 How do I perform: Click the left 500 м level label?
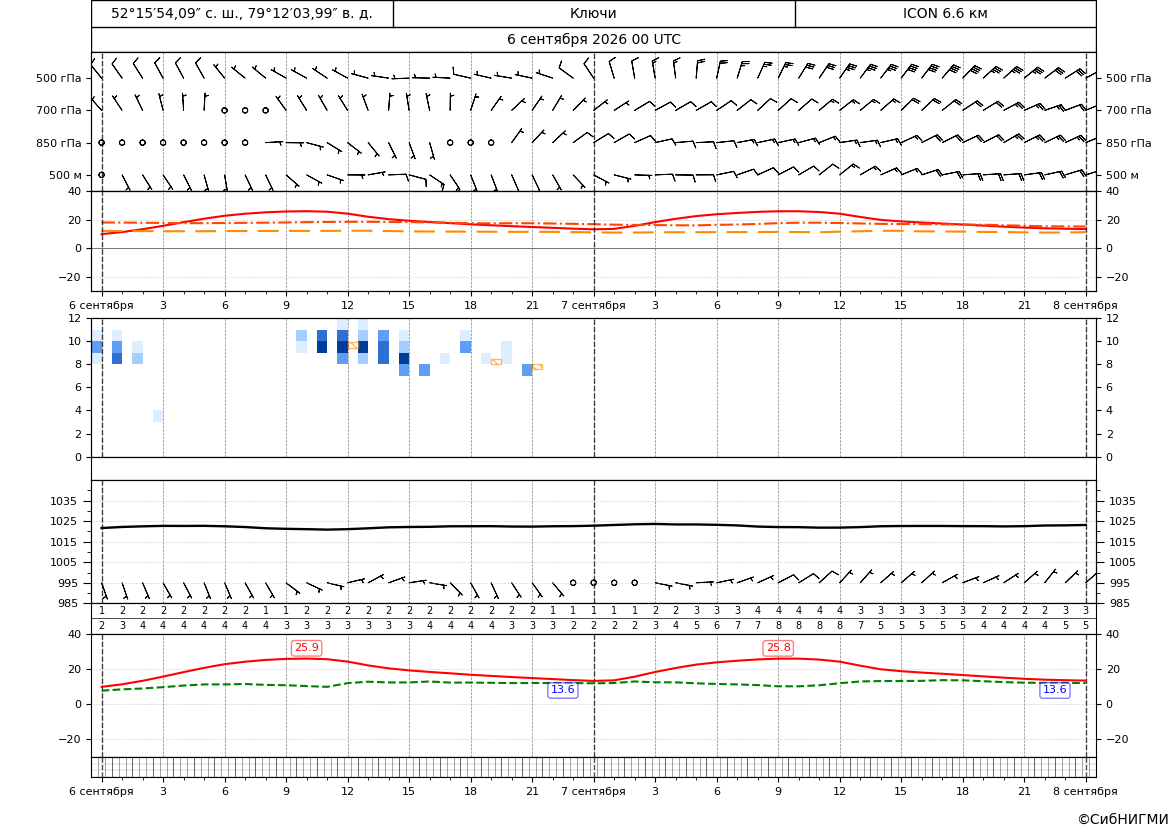click(66, 175)
